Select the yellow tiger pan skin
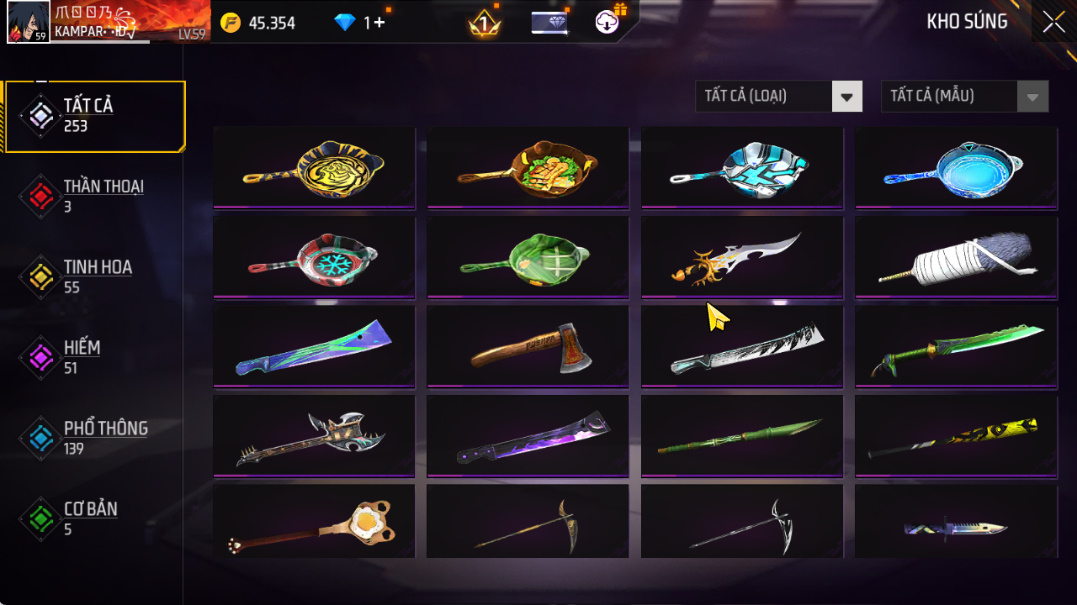 click(315, 168)
